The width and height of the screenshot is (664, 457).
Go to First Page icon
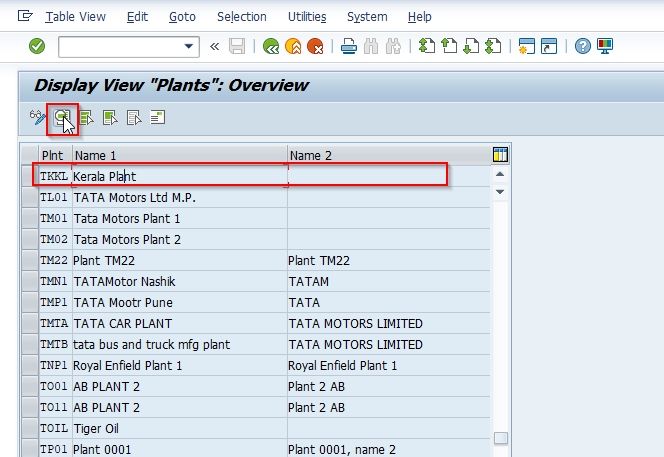click(427, 46)
